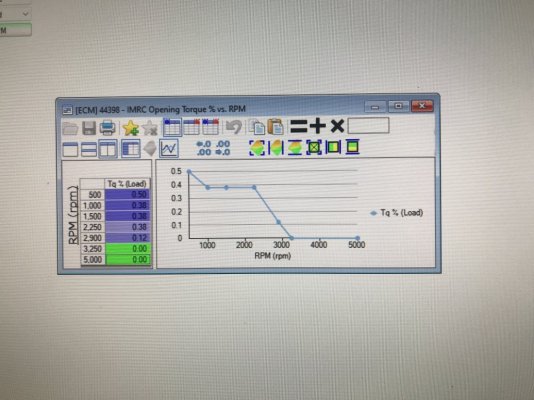Image resolution: width=534 pixels, height=400 pixels.
Task: Undo the last table edit
Action: point(234,127)
